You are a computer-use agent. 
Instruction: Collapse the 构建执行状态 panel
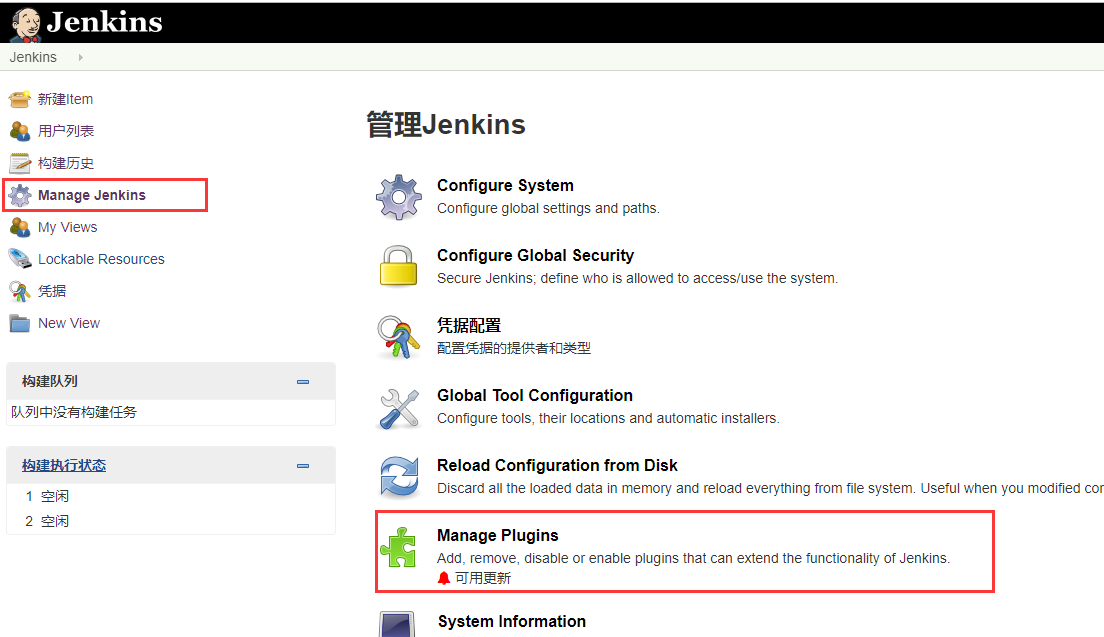click(302, 464)
